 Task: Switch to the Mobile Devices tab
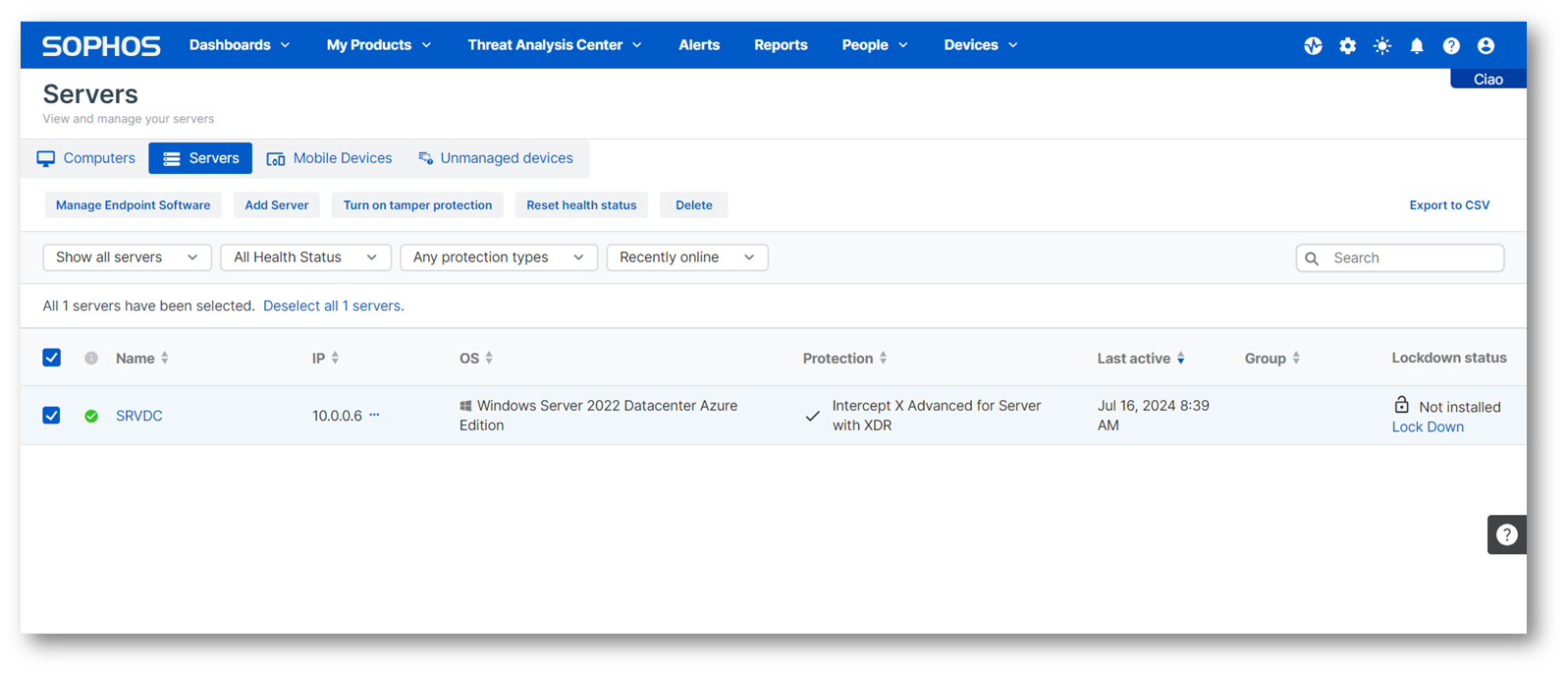[329, 158]
